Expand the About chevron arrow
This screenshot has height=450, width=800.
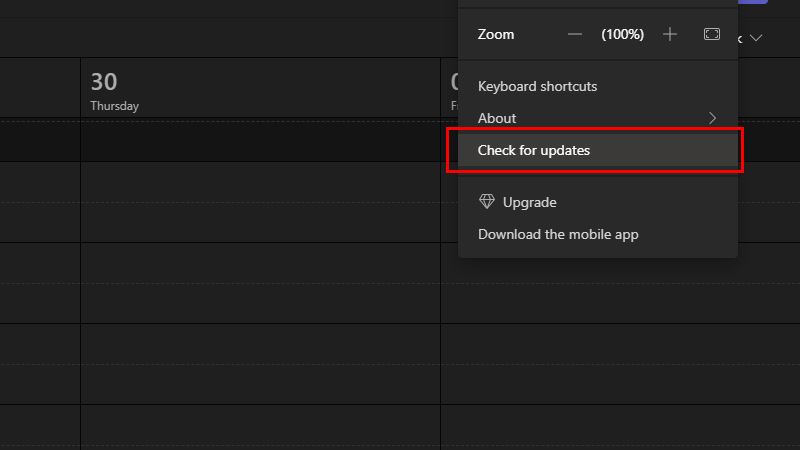pos(713,118)
